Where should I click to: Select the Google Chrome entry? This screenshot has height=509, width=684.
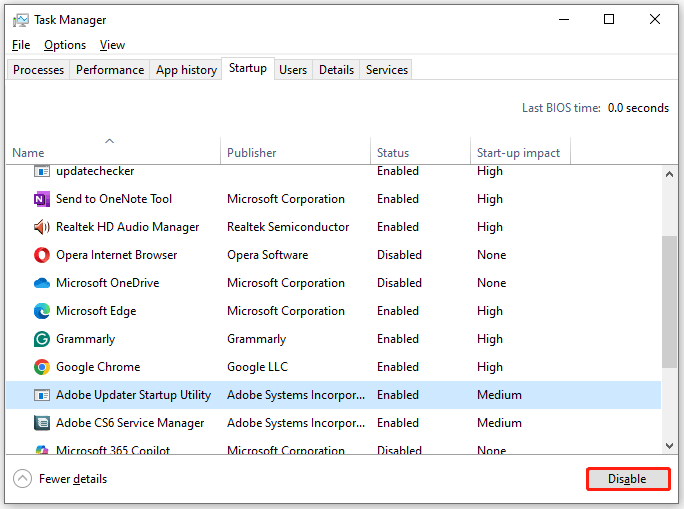pyautogui.click(x=98, y=367)
